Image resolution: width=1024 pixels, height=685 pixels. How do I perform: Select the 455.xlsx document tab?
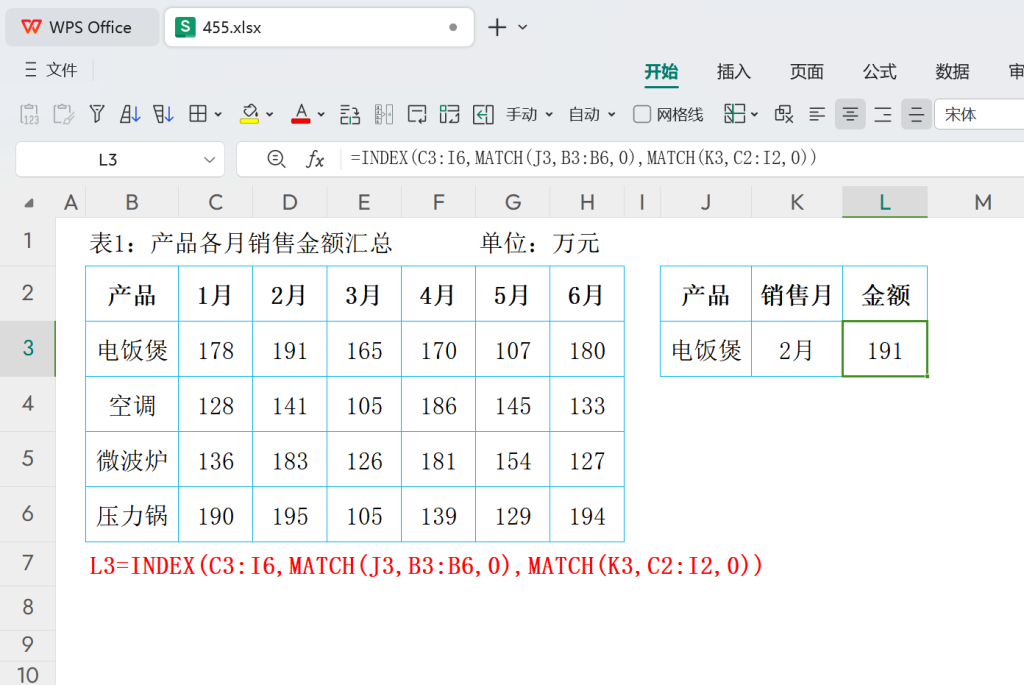click(319, 27)
